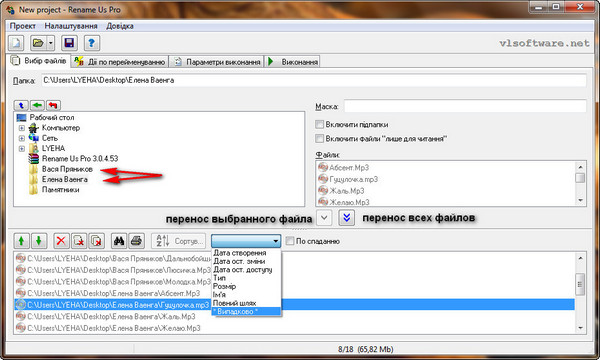
Task: Search files with the binoculars icon
Action: [x=119, y=241]
